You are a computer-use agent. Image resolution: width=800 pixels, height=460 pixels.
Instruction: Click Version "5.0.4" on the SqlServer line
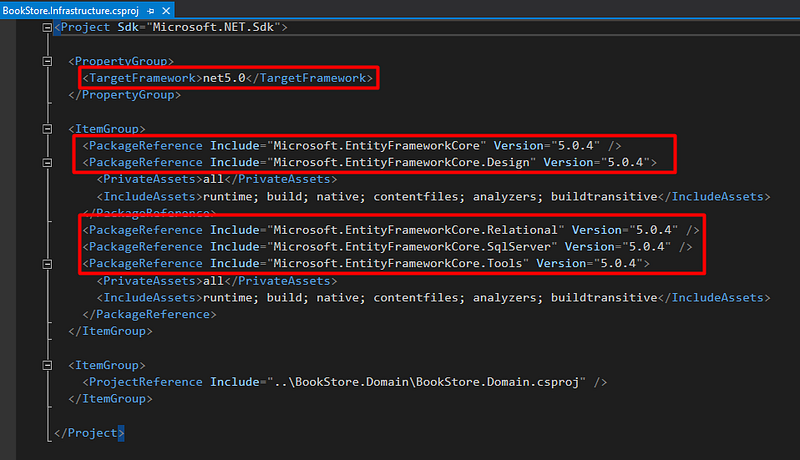618,247
